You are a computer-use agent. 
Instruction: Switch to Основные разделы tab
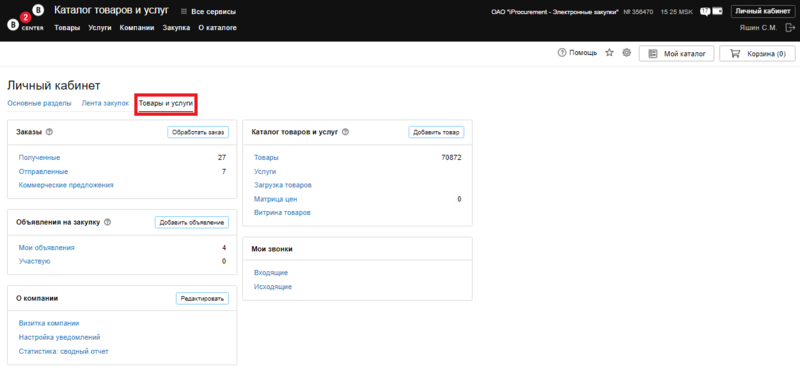[39, 103]
